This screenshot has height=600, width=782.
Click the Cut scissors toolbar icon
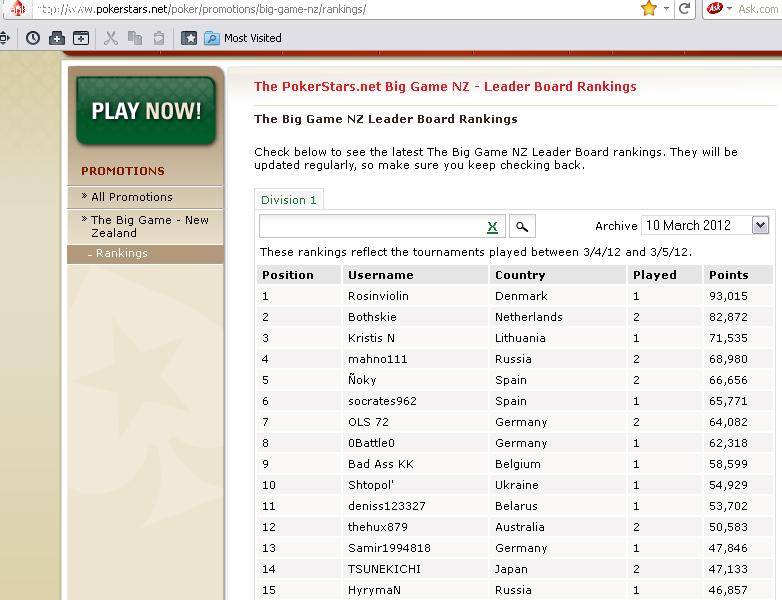click(x=111, y=38)
